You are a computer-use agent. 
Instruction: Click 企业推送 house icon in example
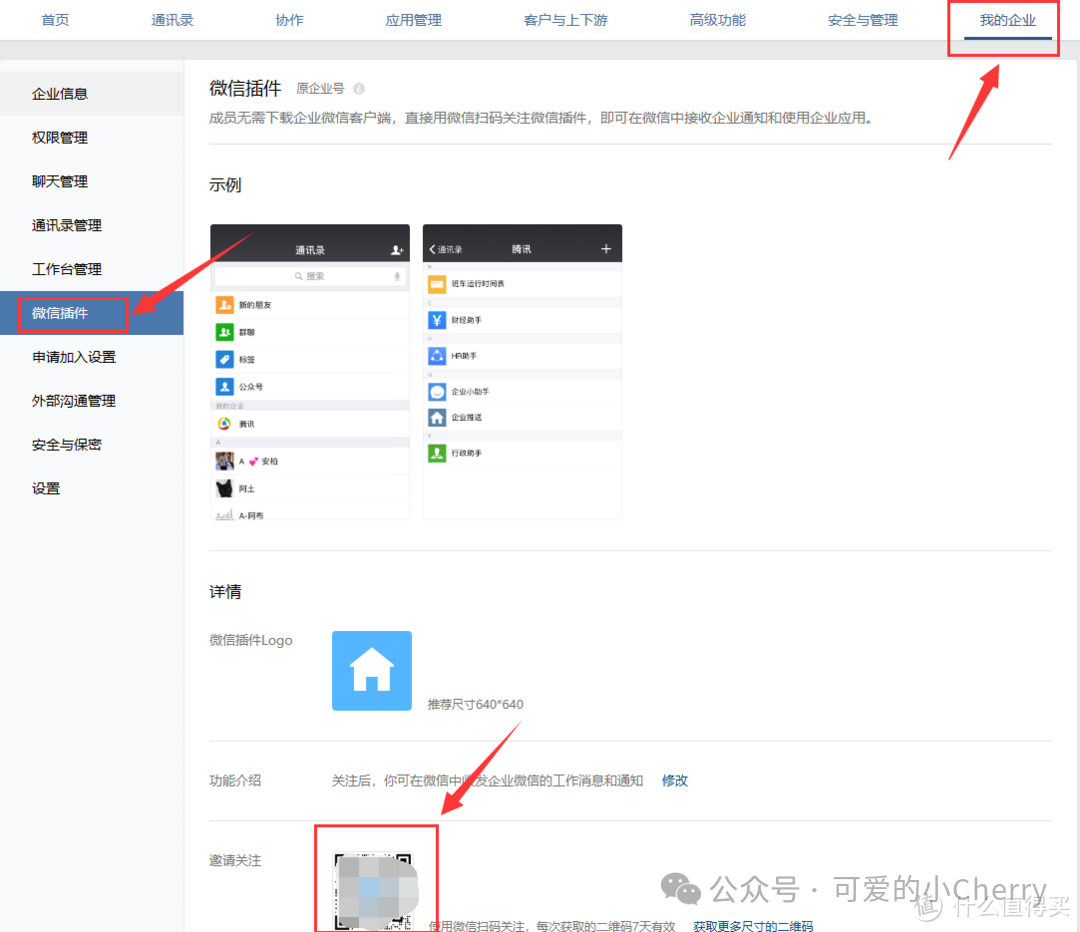click(x=437, y=417)
